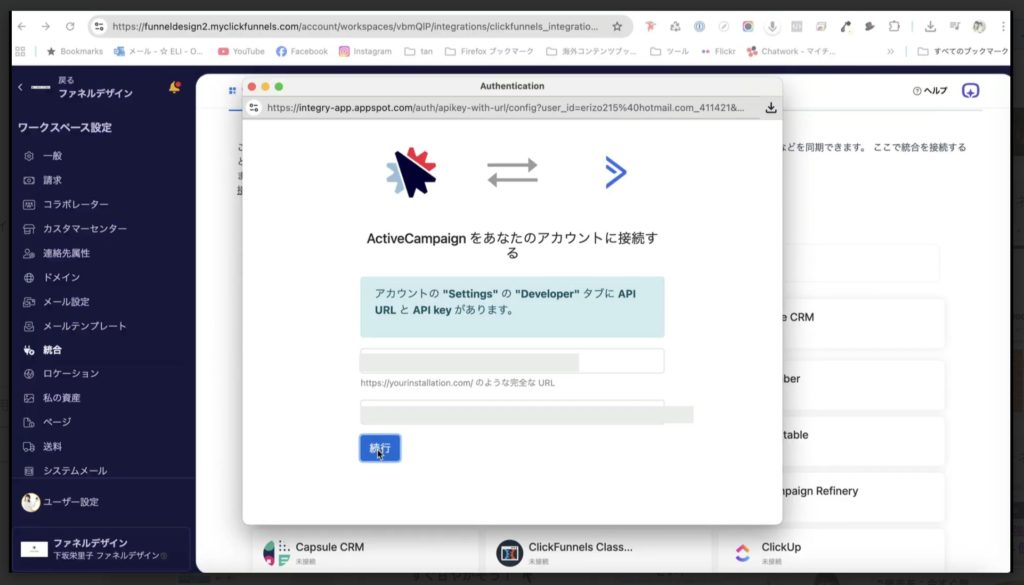Screen dimensions: 1024x585
Task: Click the ClickFunnels Classic logo icon
Action: tap(509, 553)
